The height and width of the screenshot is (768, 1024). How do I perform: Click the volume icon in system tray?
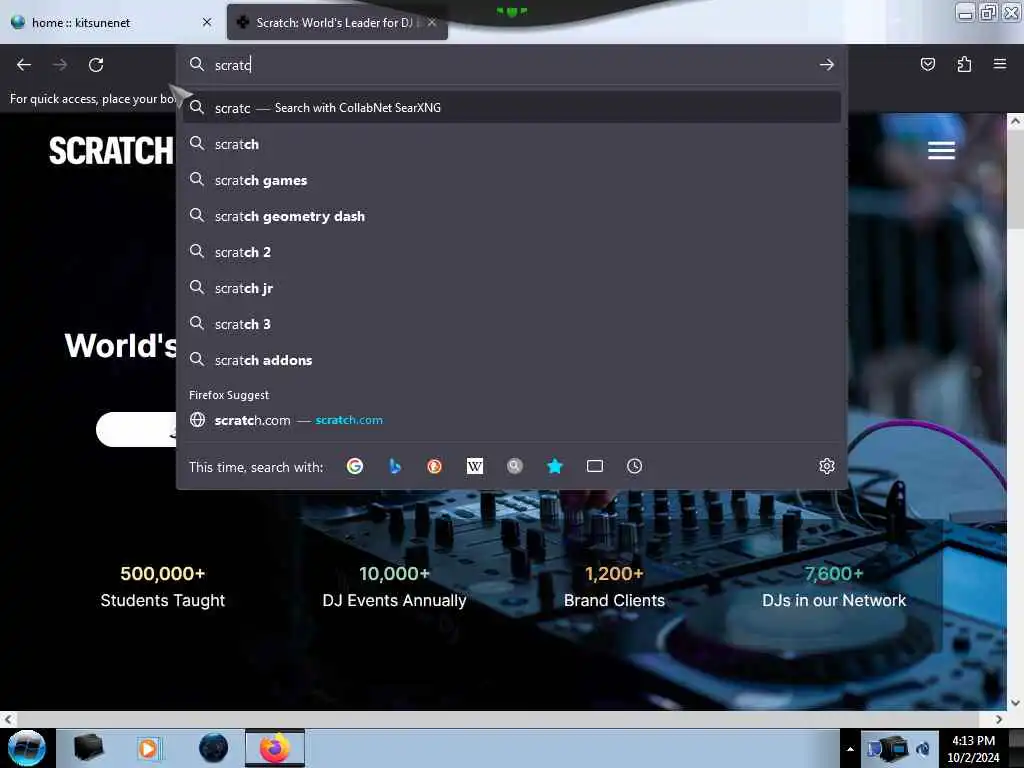923,749
